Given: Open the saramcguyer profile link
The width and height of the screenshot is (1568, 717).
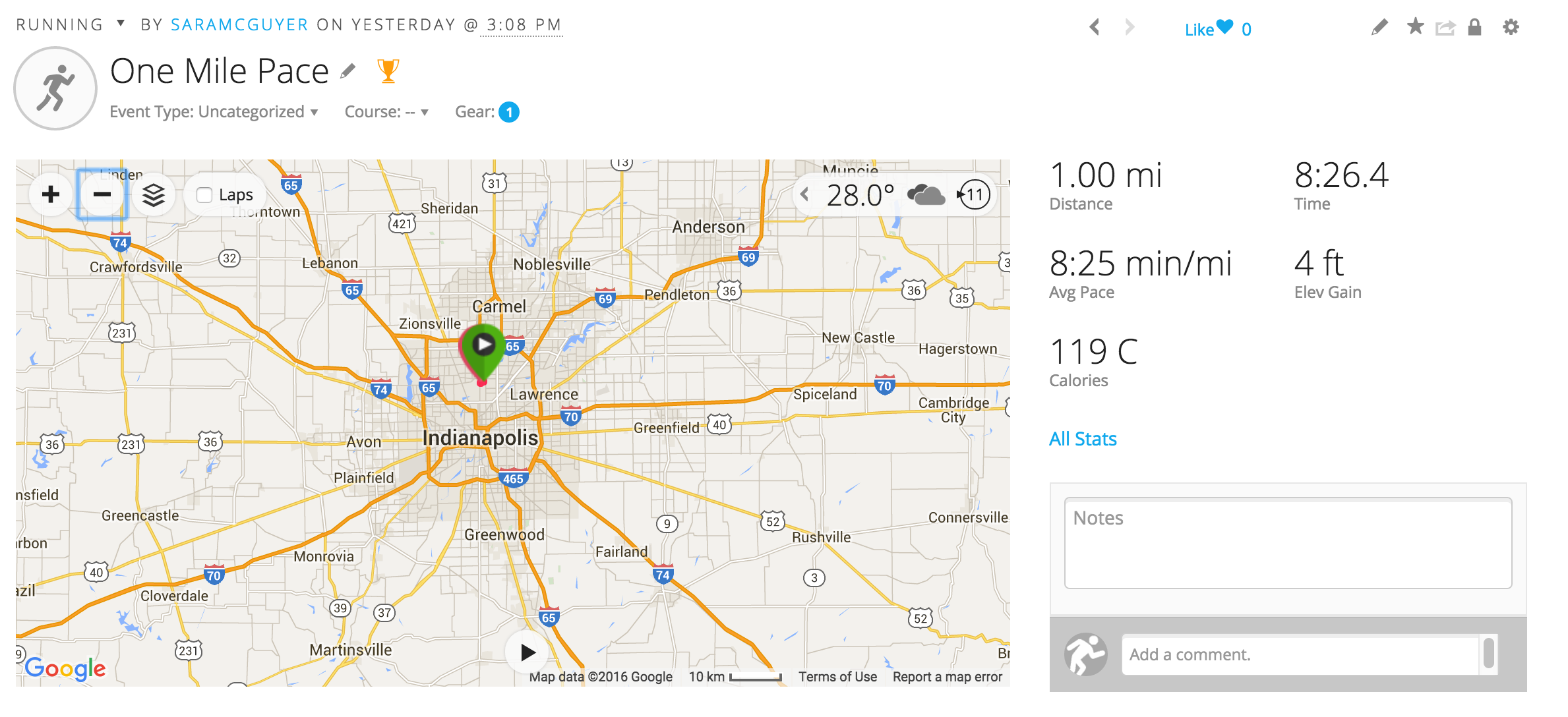Looking at the screenshot, I should pyautogui.click(x=239, y=25).
